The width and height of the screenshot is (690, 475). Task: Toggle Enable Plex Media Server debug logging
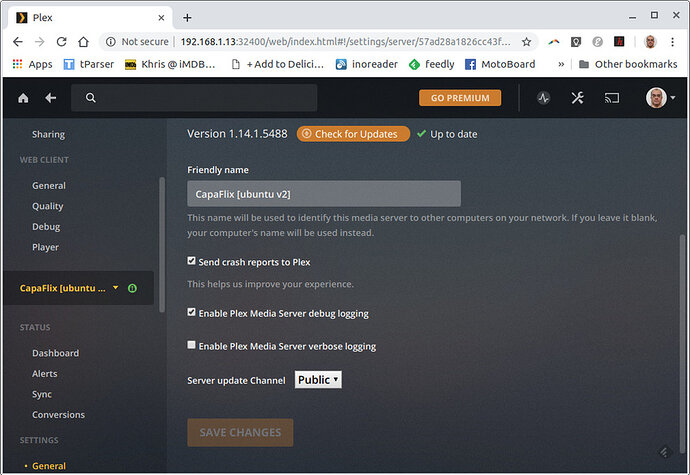pos(191,312)
